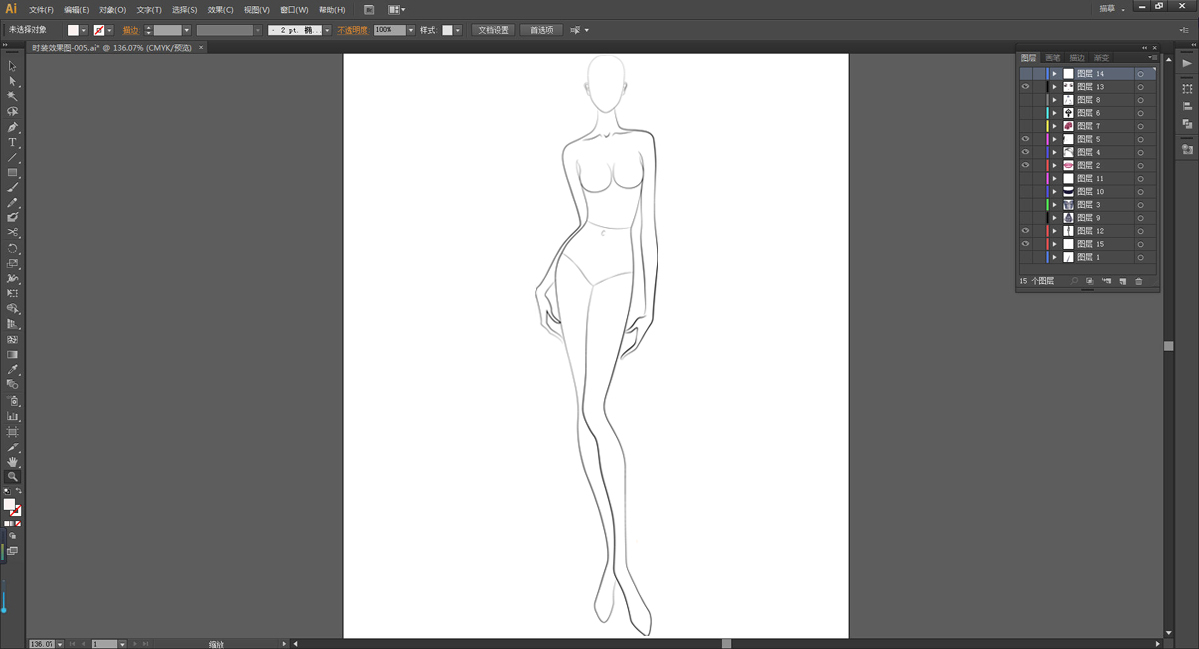Open the opacity 100% dropdown arrow
Viewport: 1199px width, 649px height.
coord(411,30)
